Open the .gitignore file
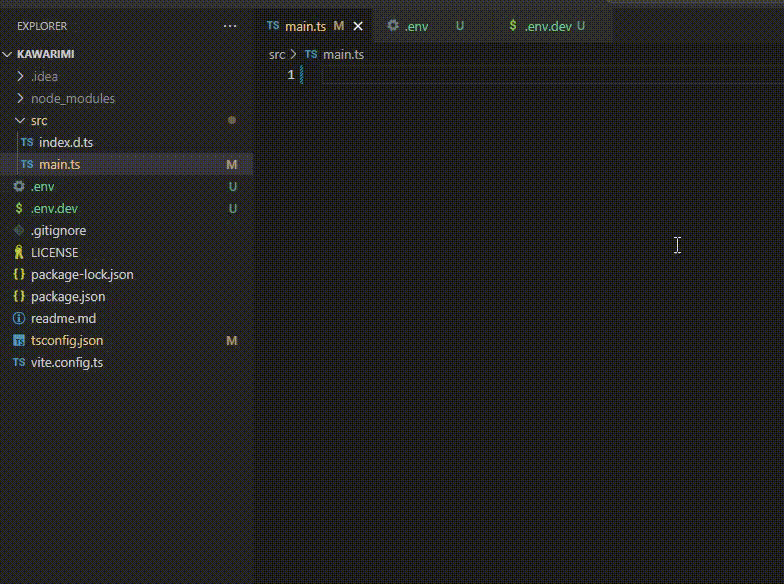Screen dimensions: 784x584 tap(126, 230)
